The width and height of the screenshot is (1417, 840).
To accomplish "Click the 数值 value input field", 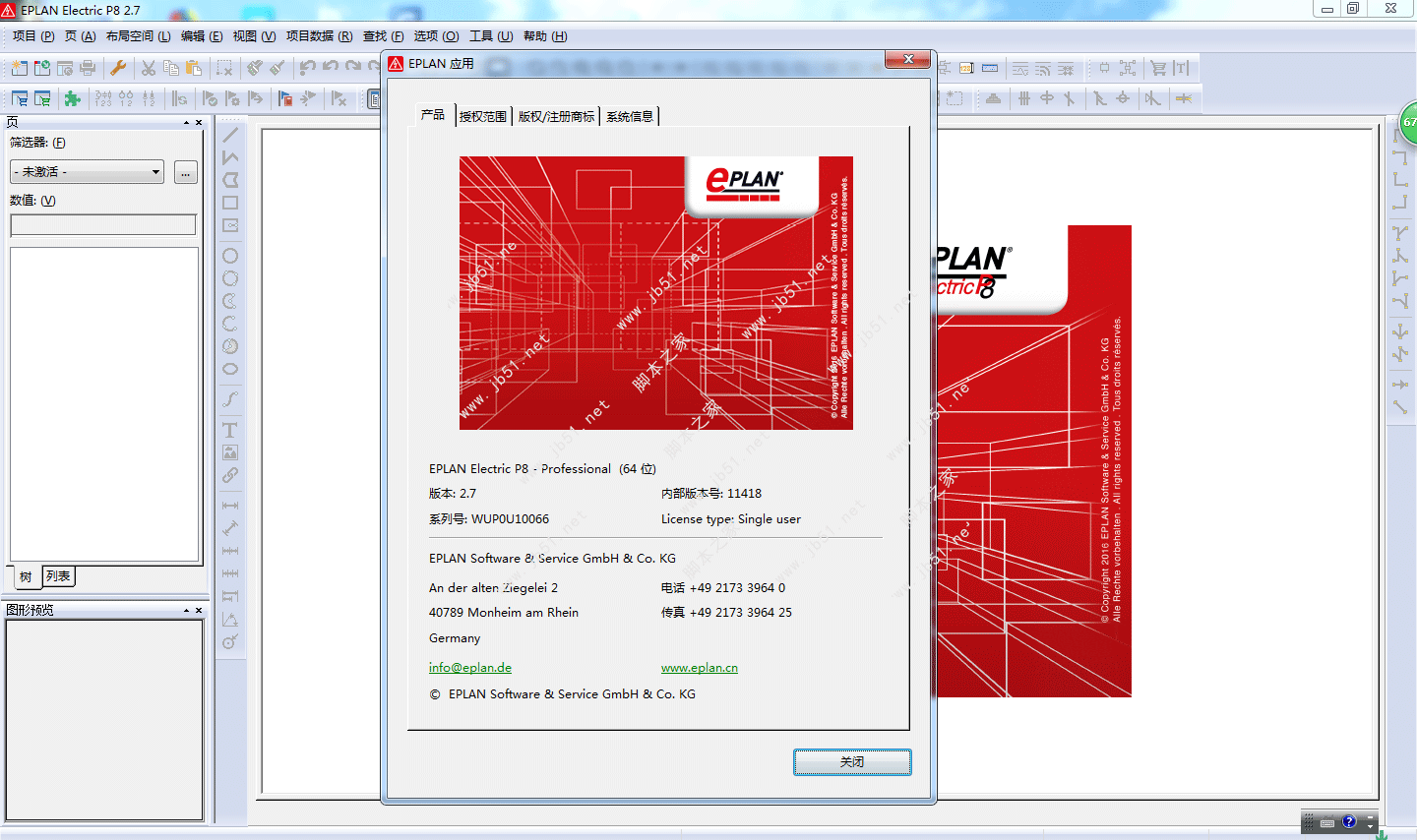I will click(x=103, y=225).
